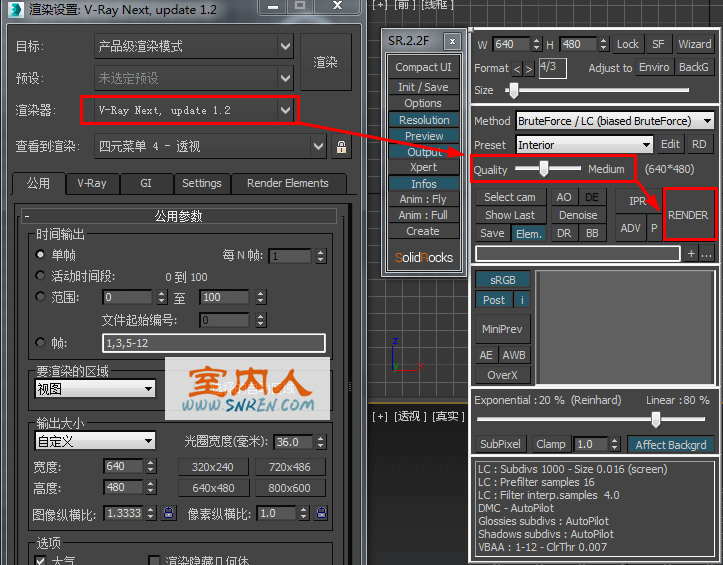Click the Lock button in SolidRocks
The width and height of the screenshot is (723, 565).
pos(628,44)
